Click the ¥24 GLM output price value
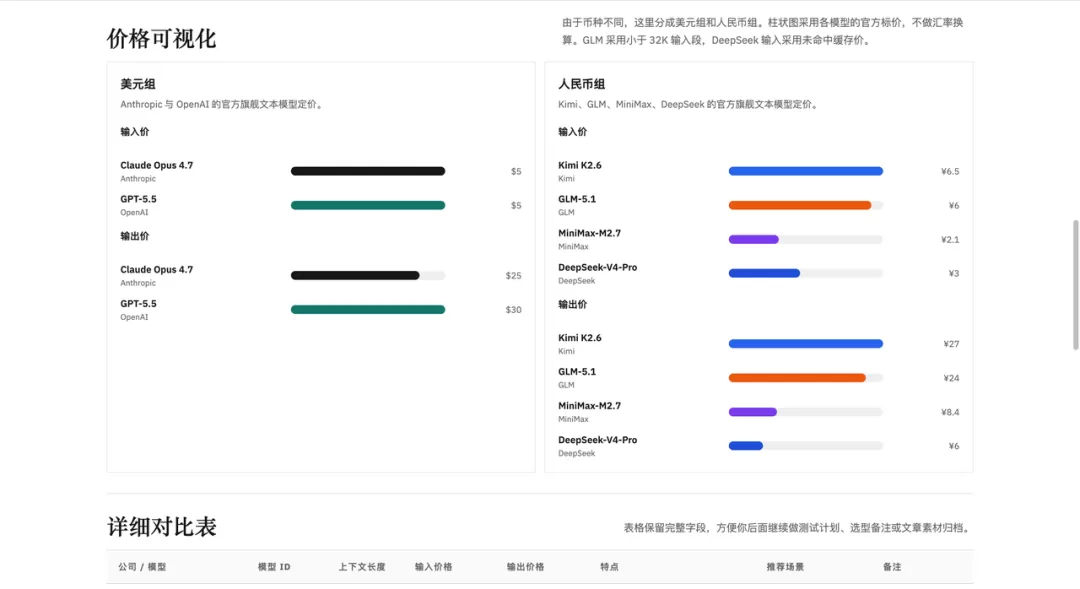 951,378
